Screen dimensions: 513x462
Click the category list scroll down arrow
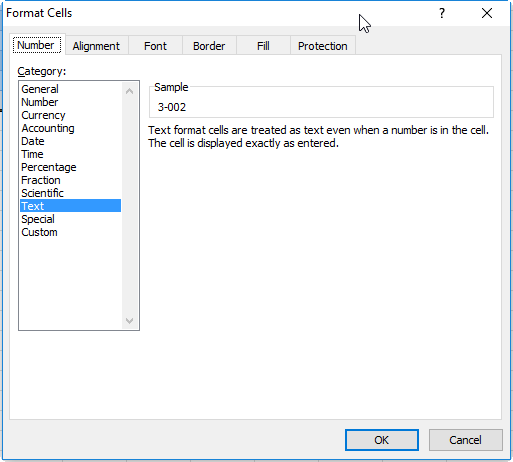(x=130, y=321)
